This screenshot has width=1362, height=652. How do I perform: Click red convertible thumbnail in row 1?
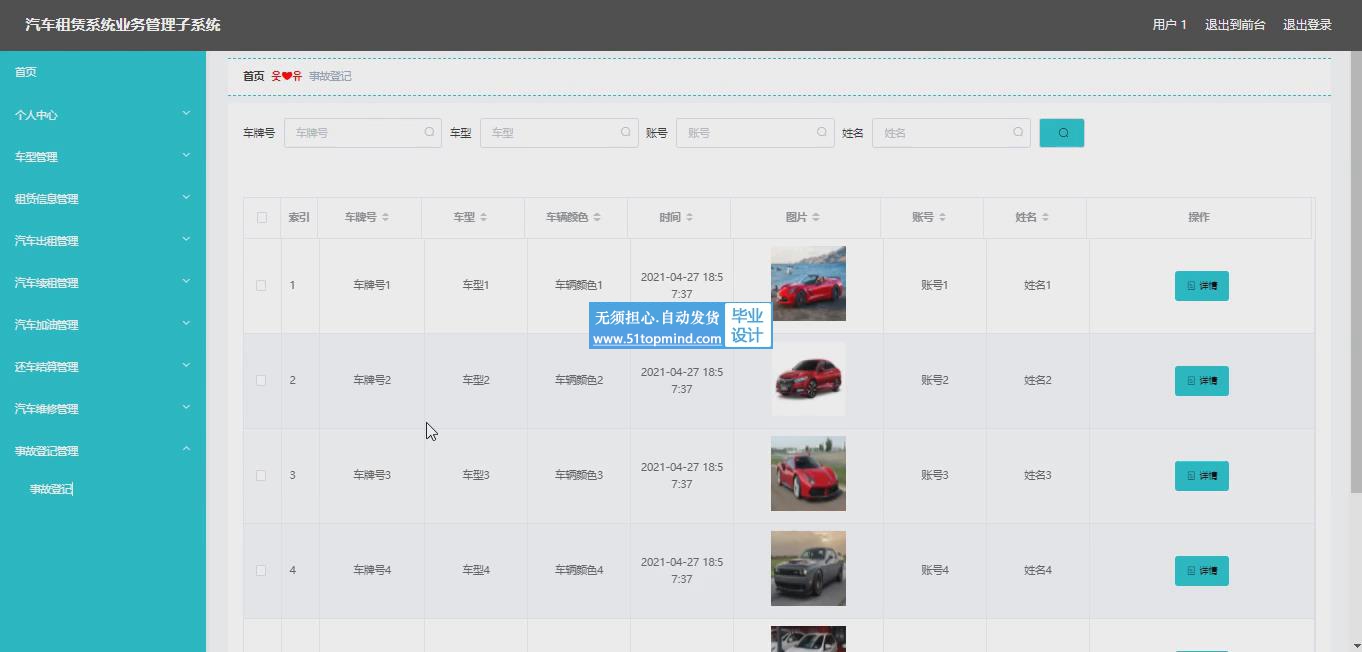point(808,283)
